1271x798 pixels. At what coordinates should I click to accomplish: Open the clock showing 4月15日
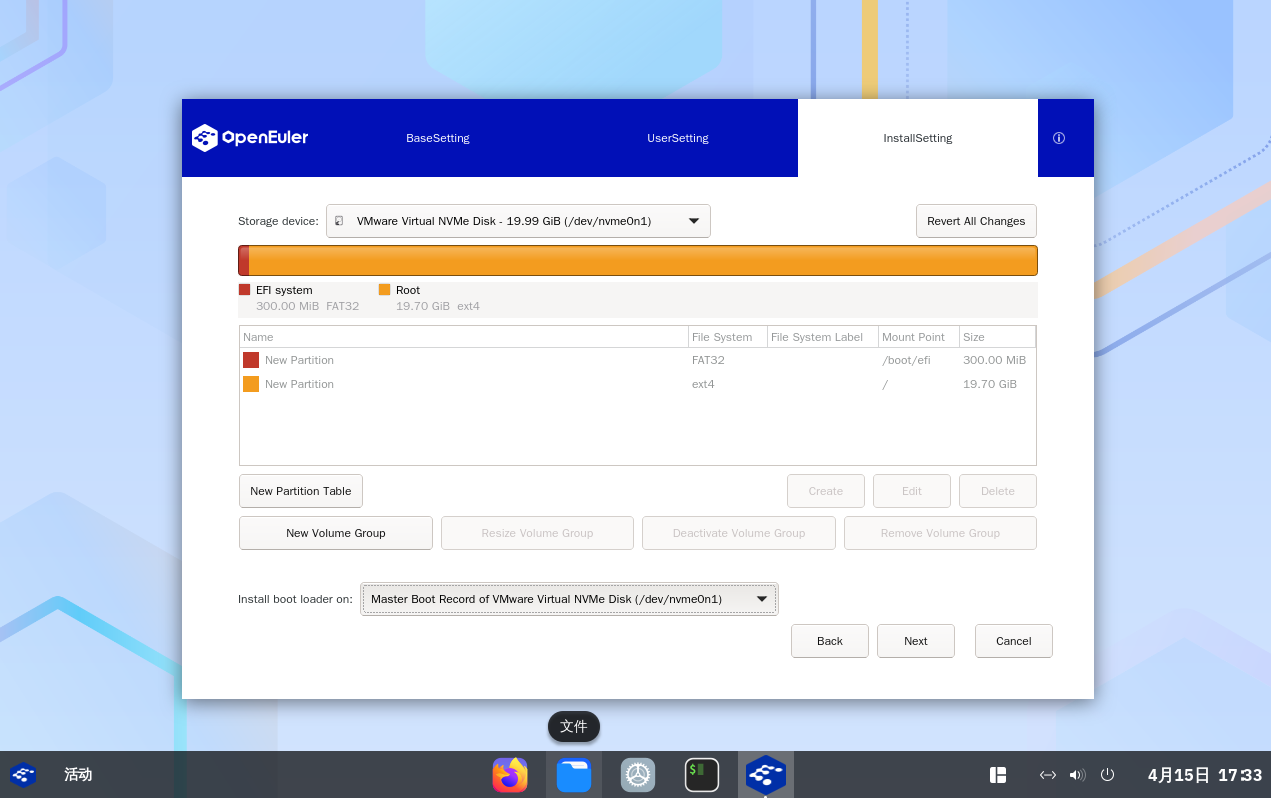click(1205, 775)
